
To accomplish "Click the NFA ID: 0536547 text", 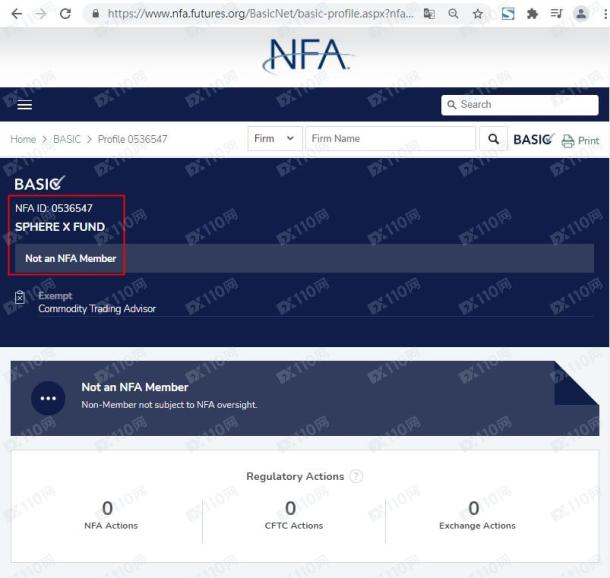I will pyautogui.click(x=54, y=208).
